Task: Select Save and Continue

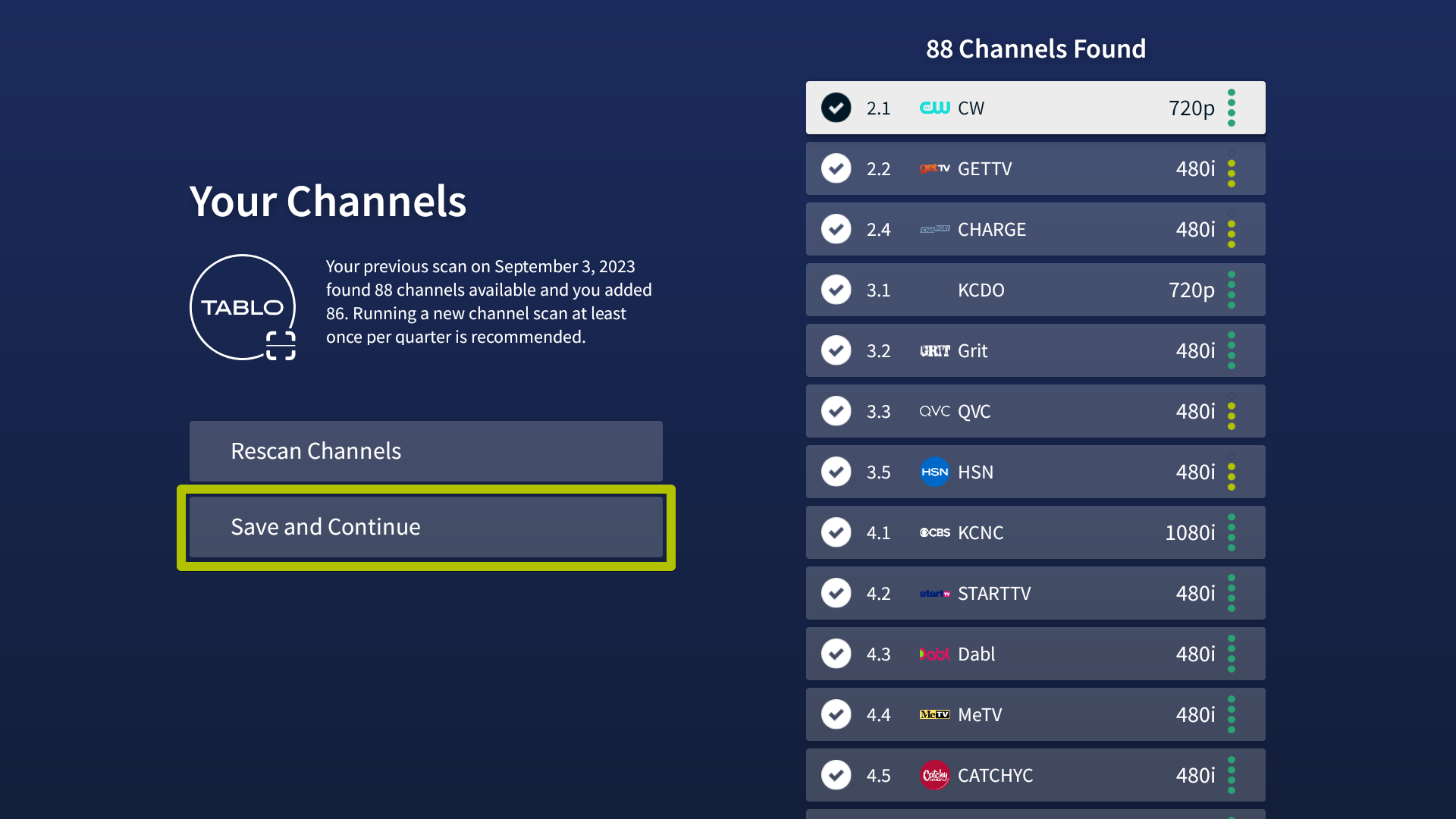Action: click(425, 527)
